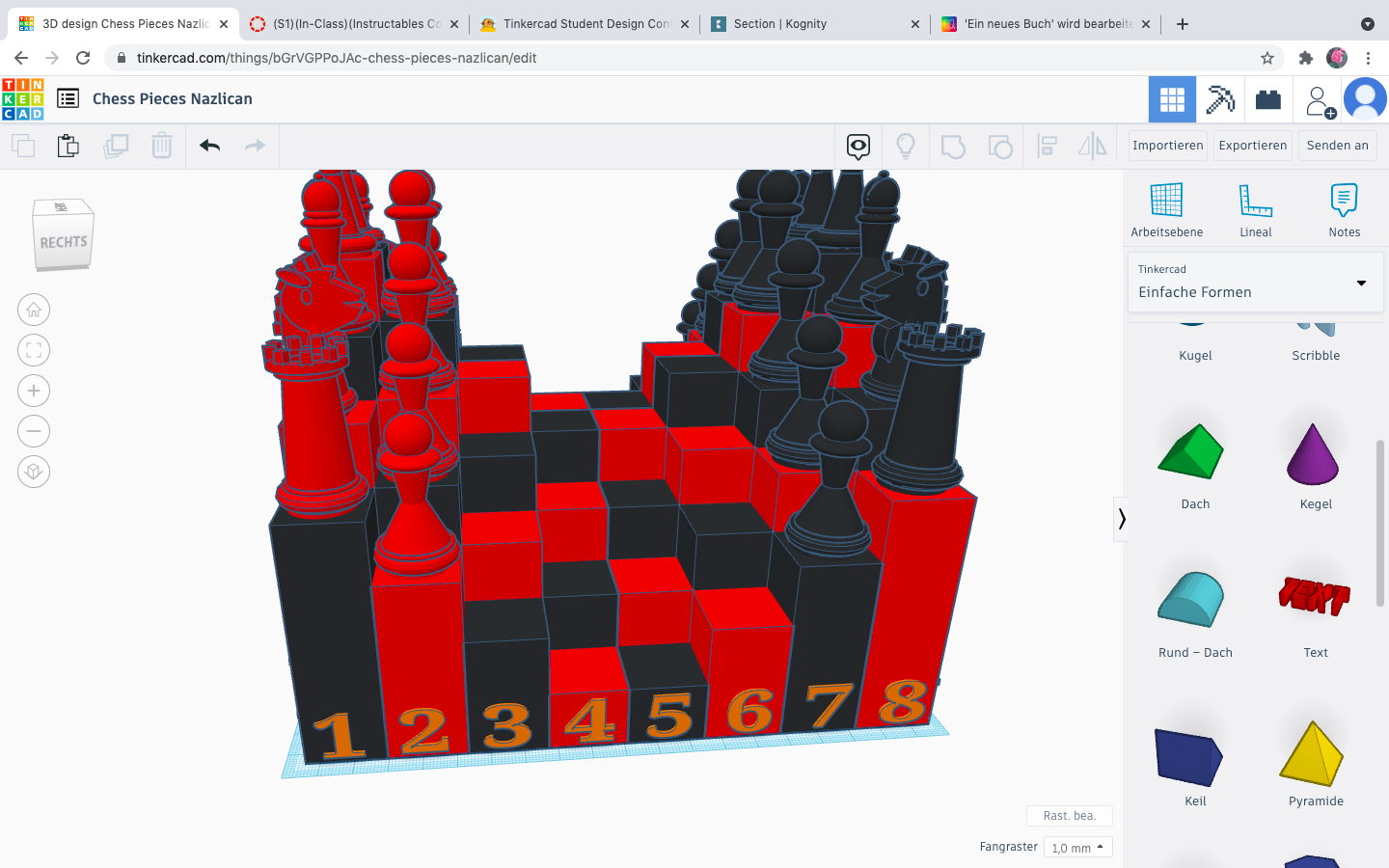
Task: Open the Blocks pickaxe mode
Action: 1220,99
